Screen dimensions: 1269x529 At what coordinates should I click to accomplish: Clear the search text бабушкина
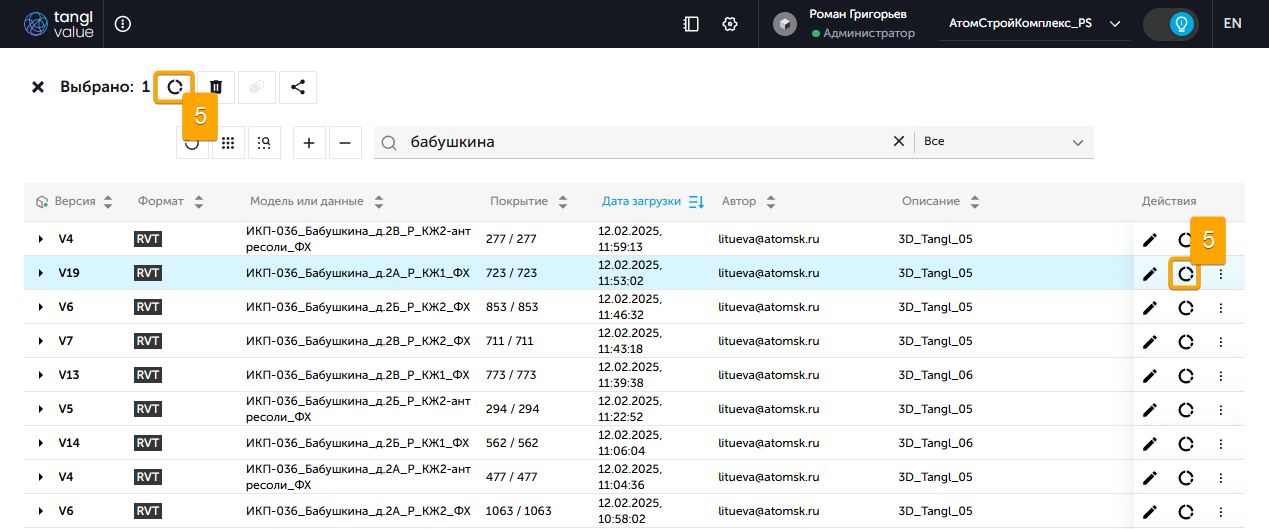(x=898, y=142)
